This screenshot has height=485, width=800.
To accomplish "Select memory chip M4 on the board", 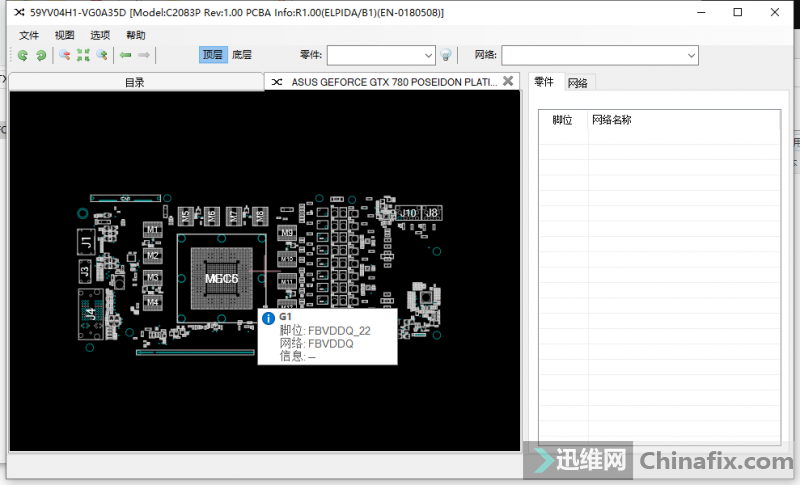I will [153, 302].
